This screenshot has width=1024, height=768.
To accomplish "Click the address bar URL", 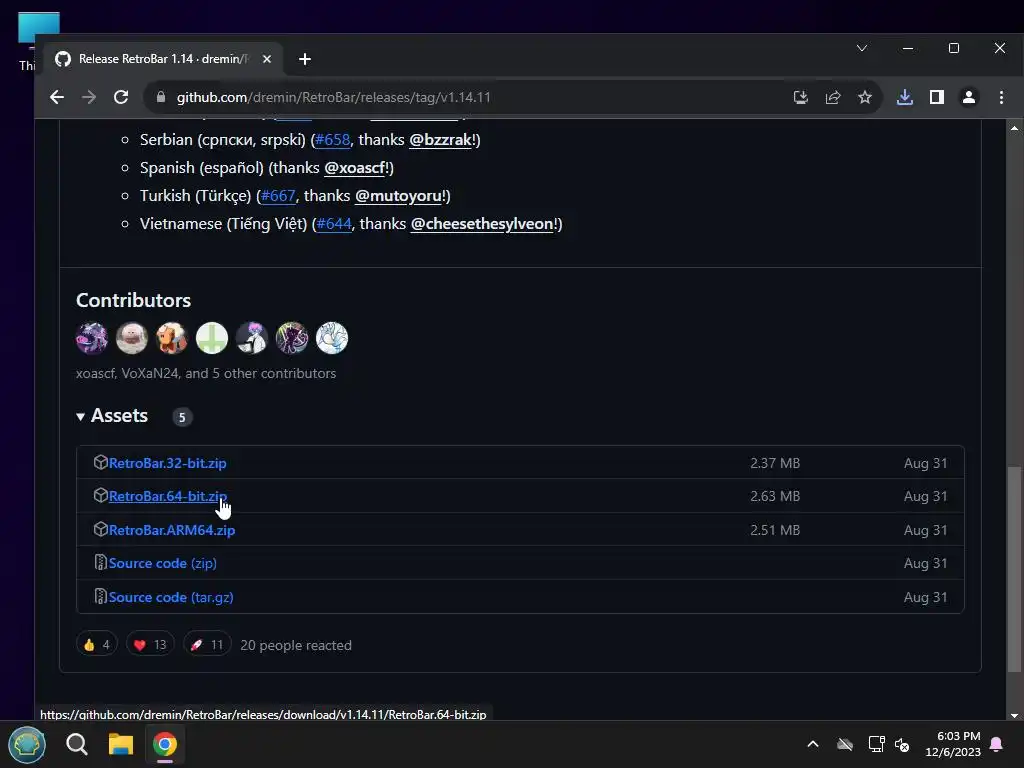I will pyautogui.click(x=334, y=97).
